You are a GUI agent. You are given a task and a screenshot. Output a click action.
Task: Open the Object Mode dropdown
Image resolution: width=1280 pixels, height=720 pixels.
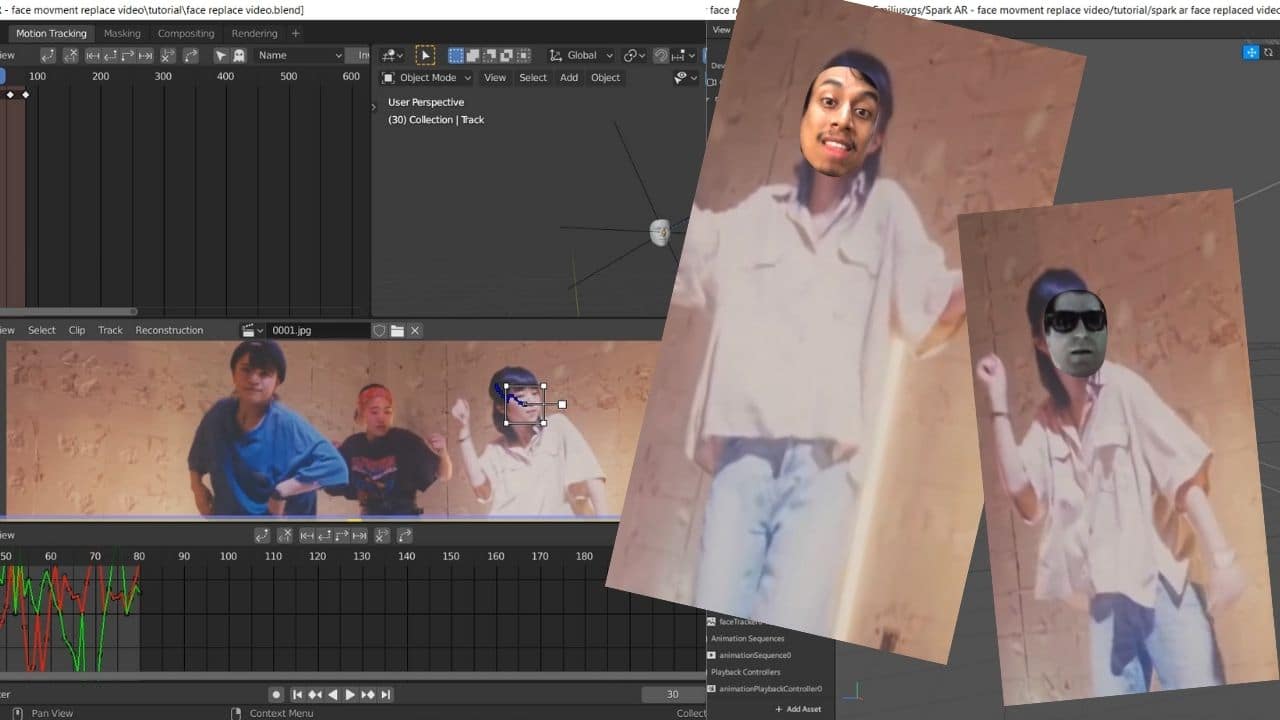tap(426, 78)
